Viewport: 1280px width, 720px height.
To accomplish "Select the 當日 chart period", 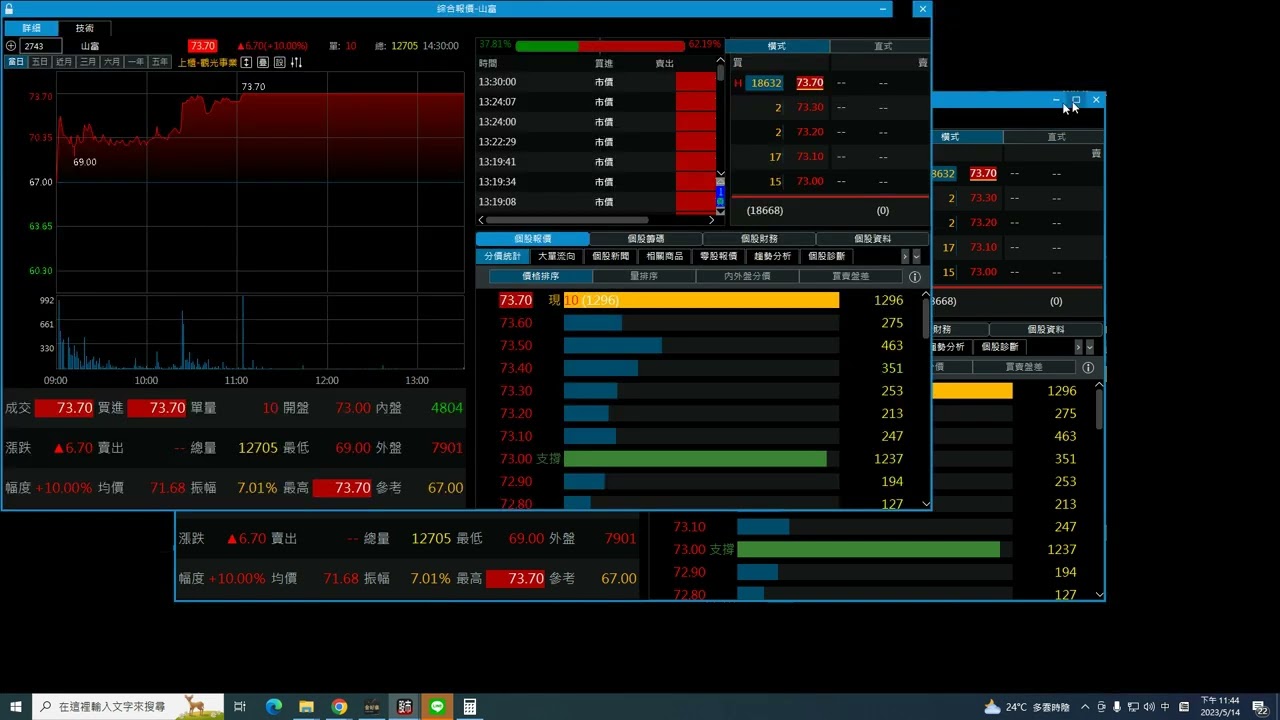I will pyautogui.click(x=16, y=62).
